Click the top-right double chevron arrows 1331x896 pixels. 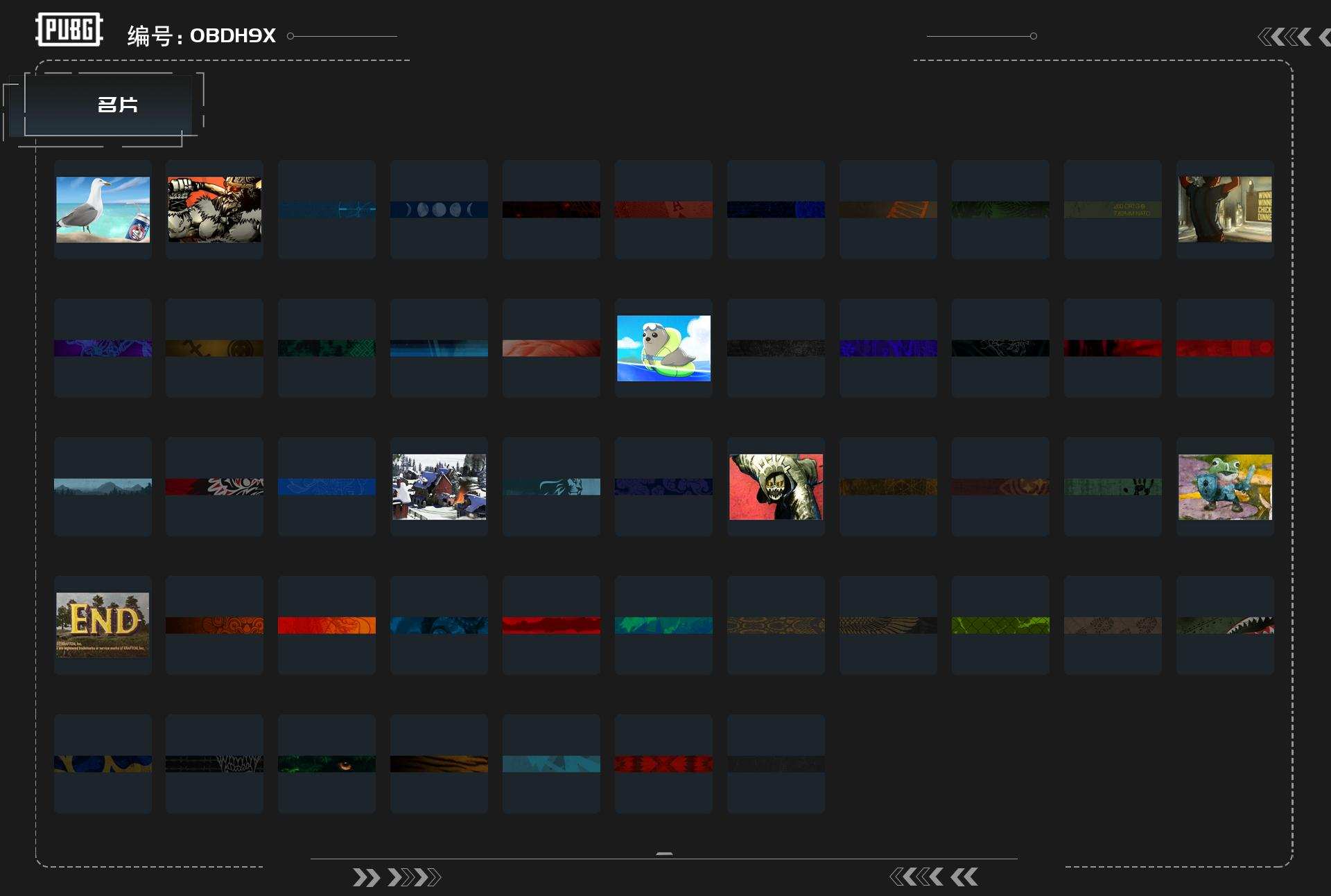[1285, 37]
